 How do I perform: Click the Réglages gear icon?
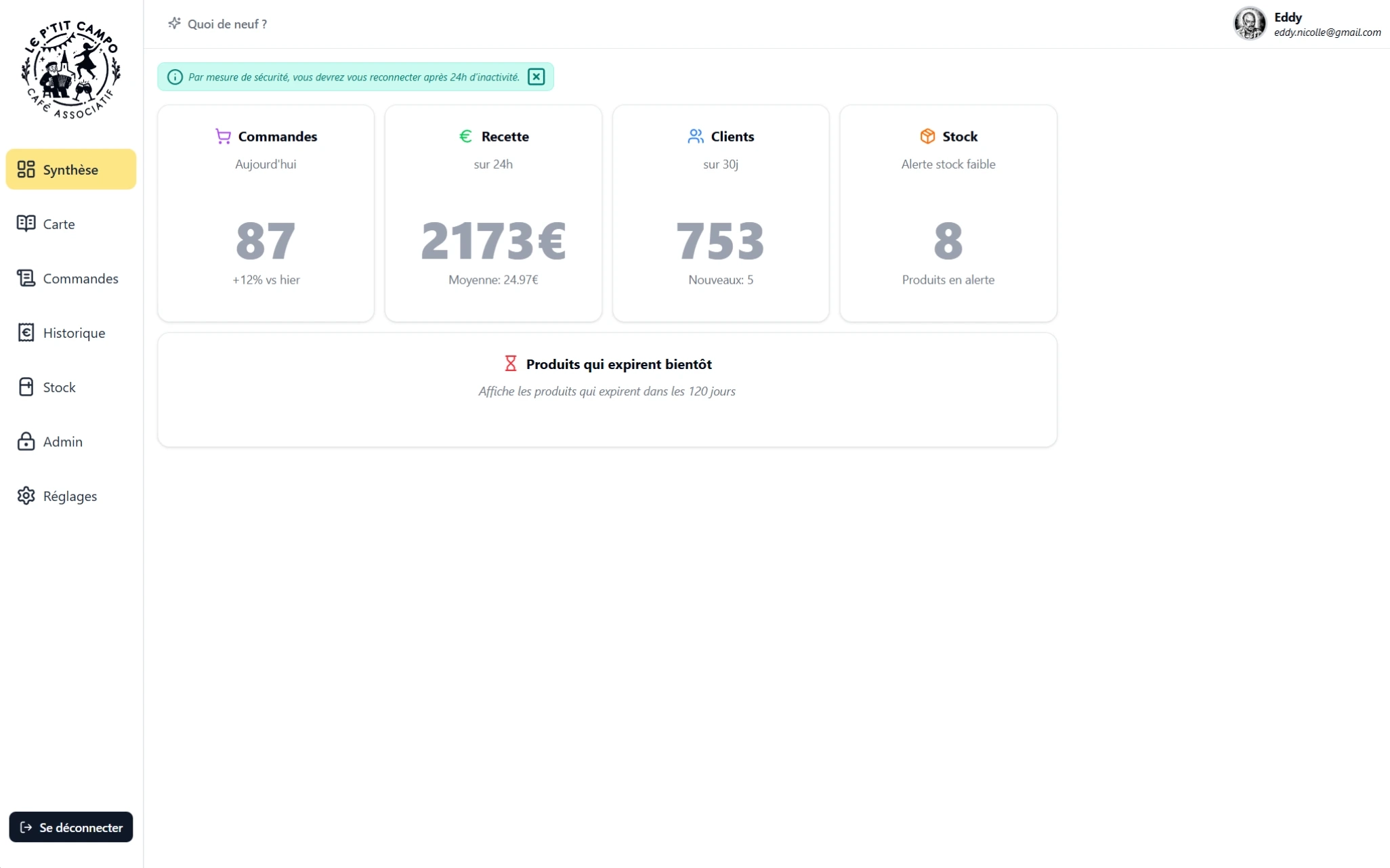26,496
